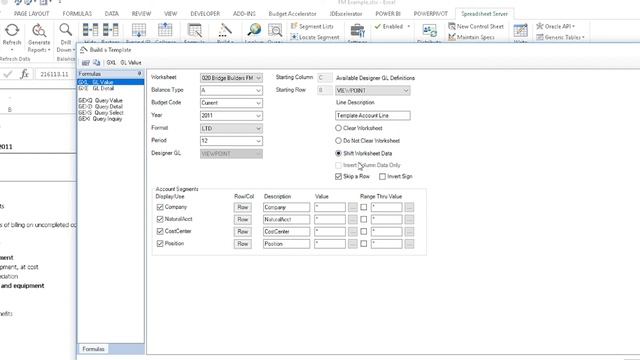Open the Formula assistant icon in ribbon
Image resolution: width=640 pixels, height=360 pixels.
click(x=195, y=30)
